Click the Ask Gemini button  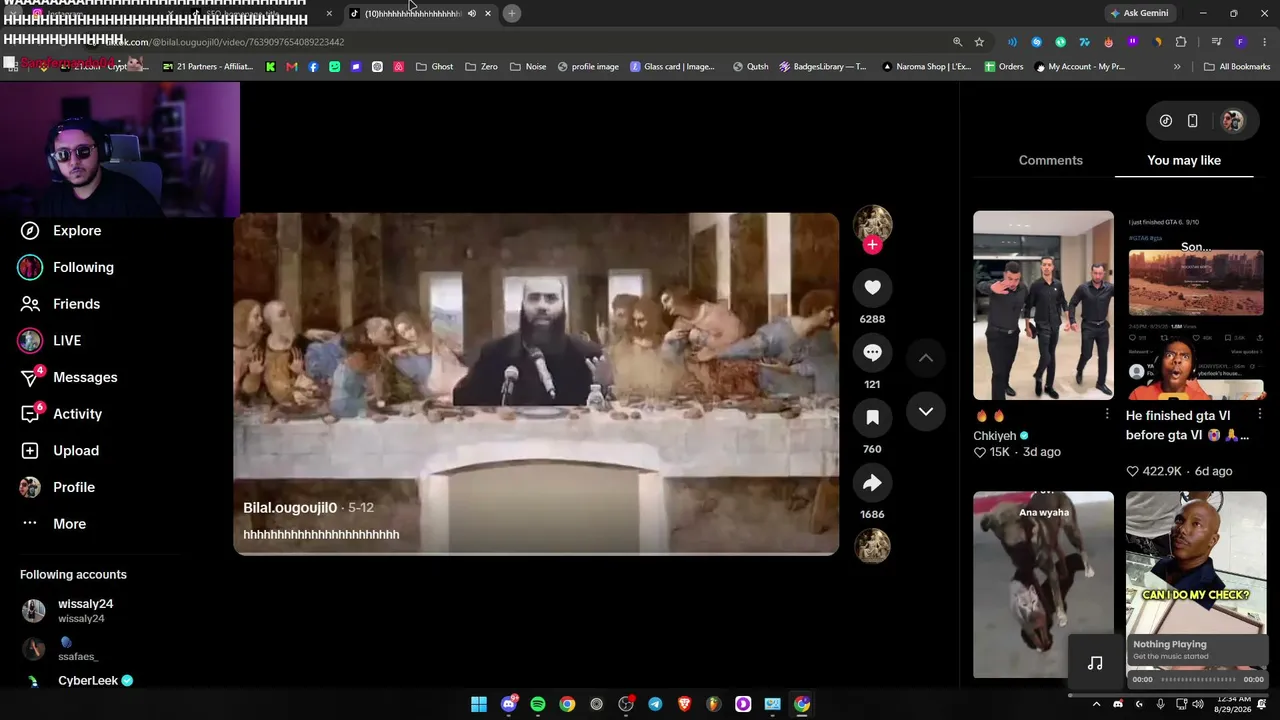tap(1138, 13)
